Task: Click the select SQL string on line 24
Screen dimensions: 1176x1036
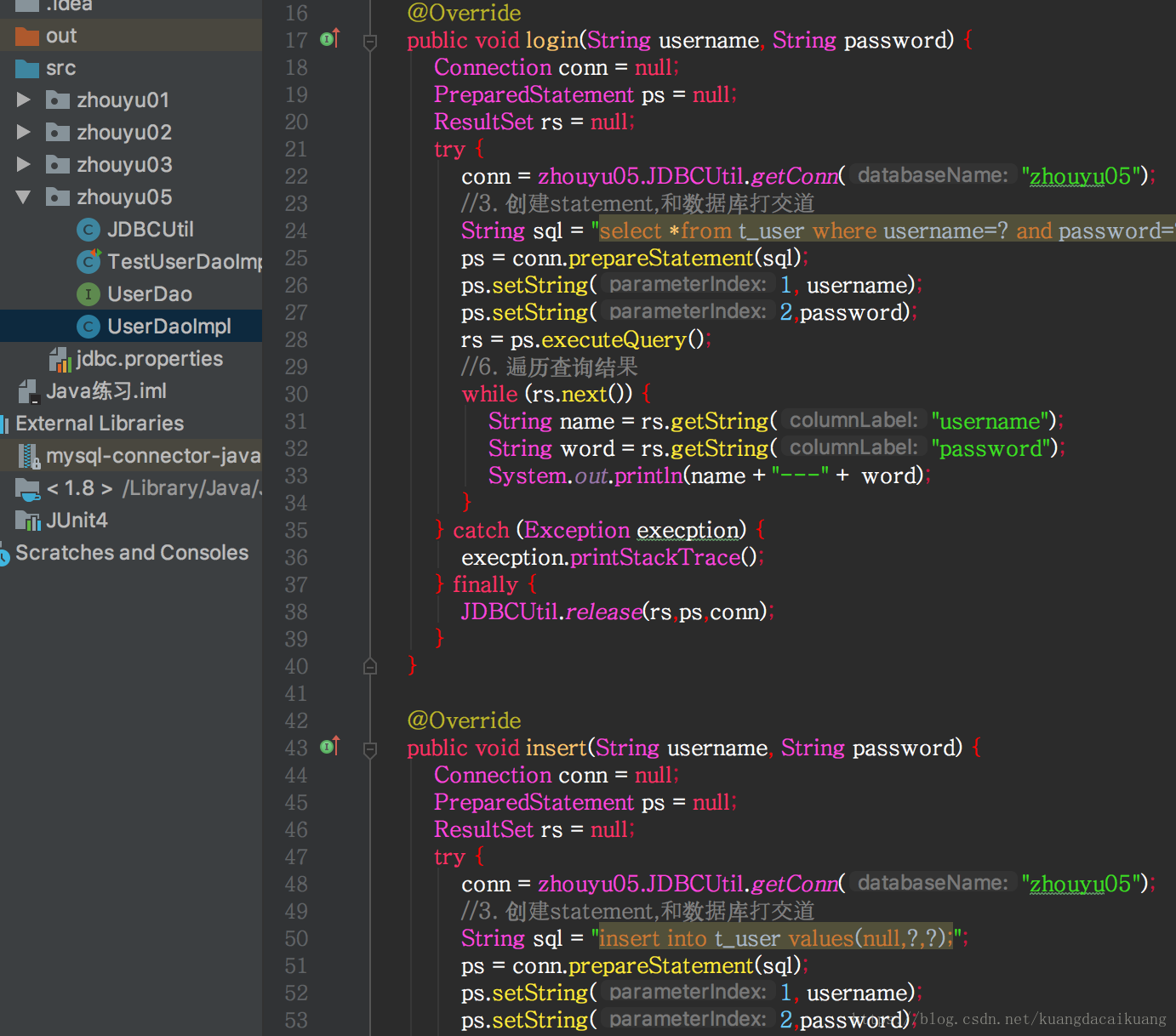Action: coord(887,231)
